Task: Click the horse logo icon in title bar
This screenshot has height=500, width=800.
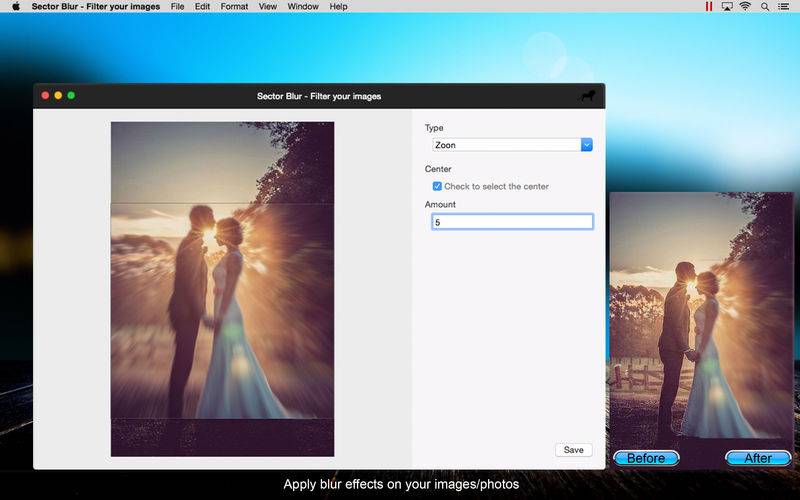Action: (x=588, y=95)
